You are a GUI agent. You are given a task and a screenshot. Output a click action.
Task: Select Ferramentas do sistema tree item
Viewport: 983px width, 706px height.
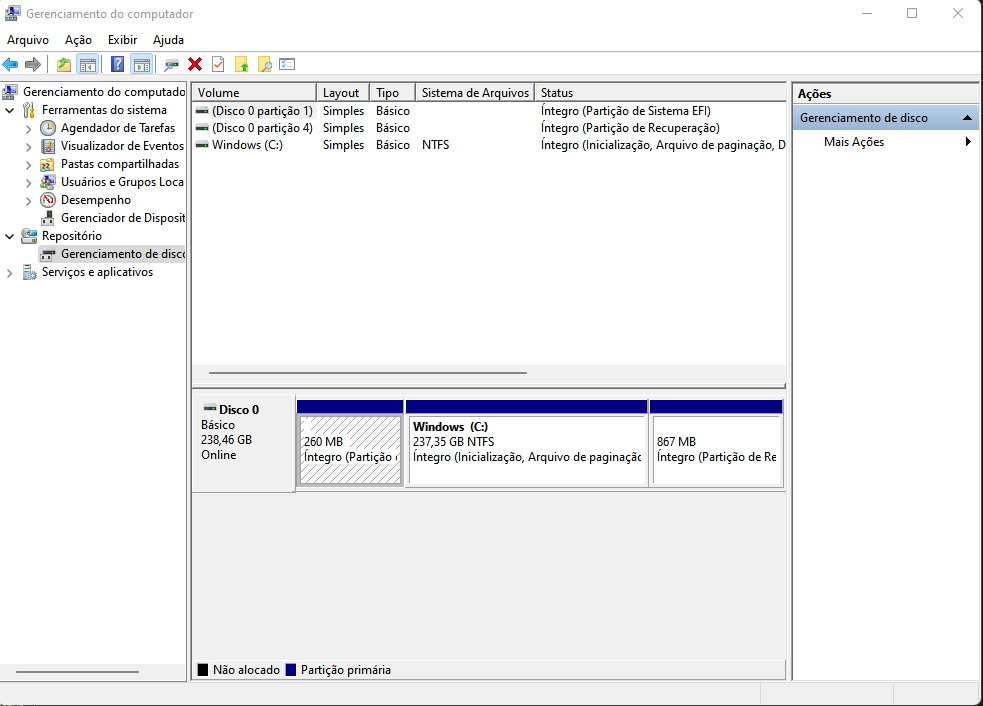coord(104,110)
